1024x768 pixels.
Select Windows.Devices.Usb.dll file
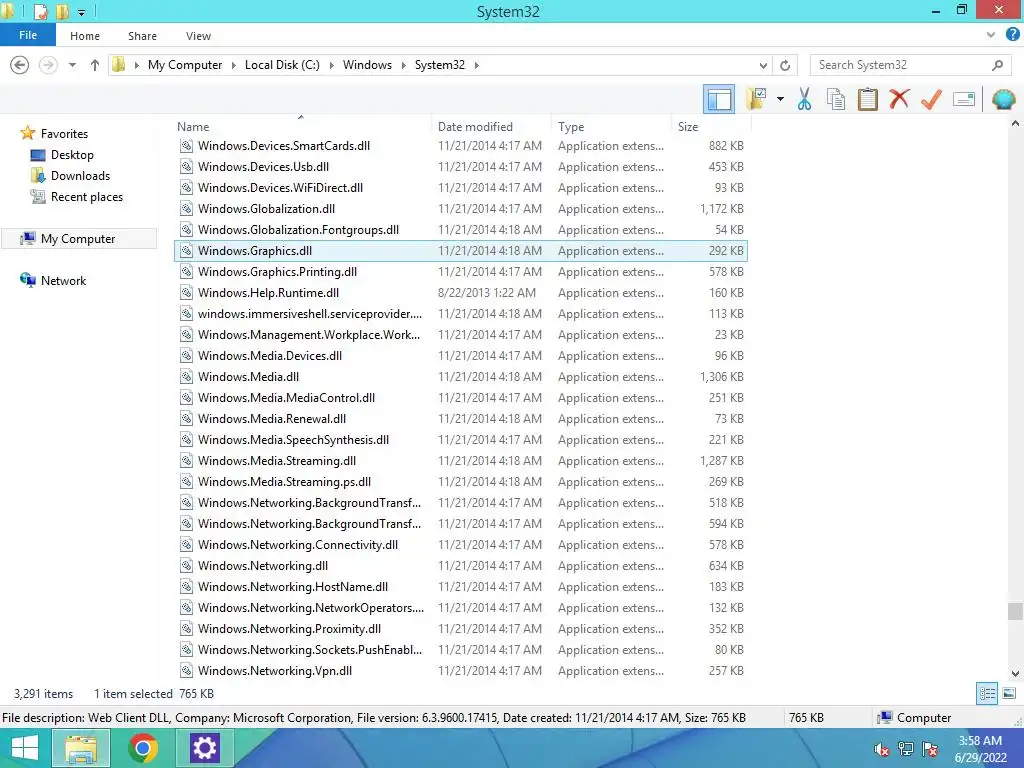(460, 167)
